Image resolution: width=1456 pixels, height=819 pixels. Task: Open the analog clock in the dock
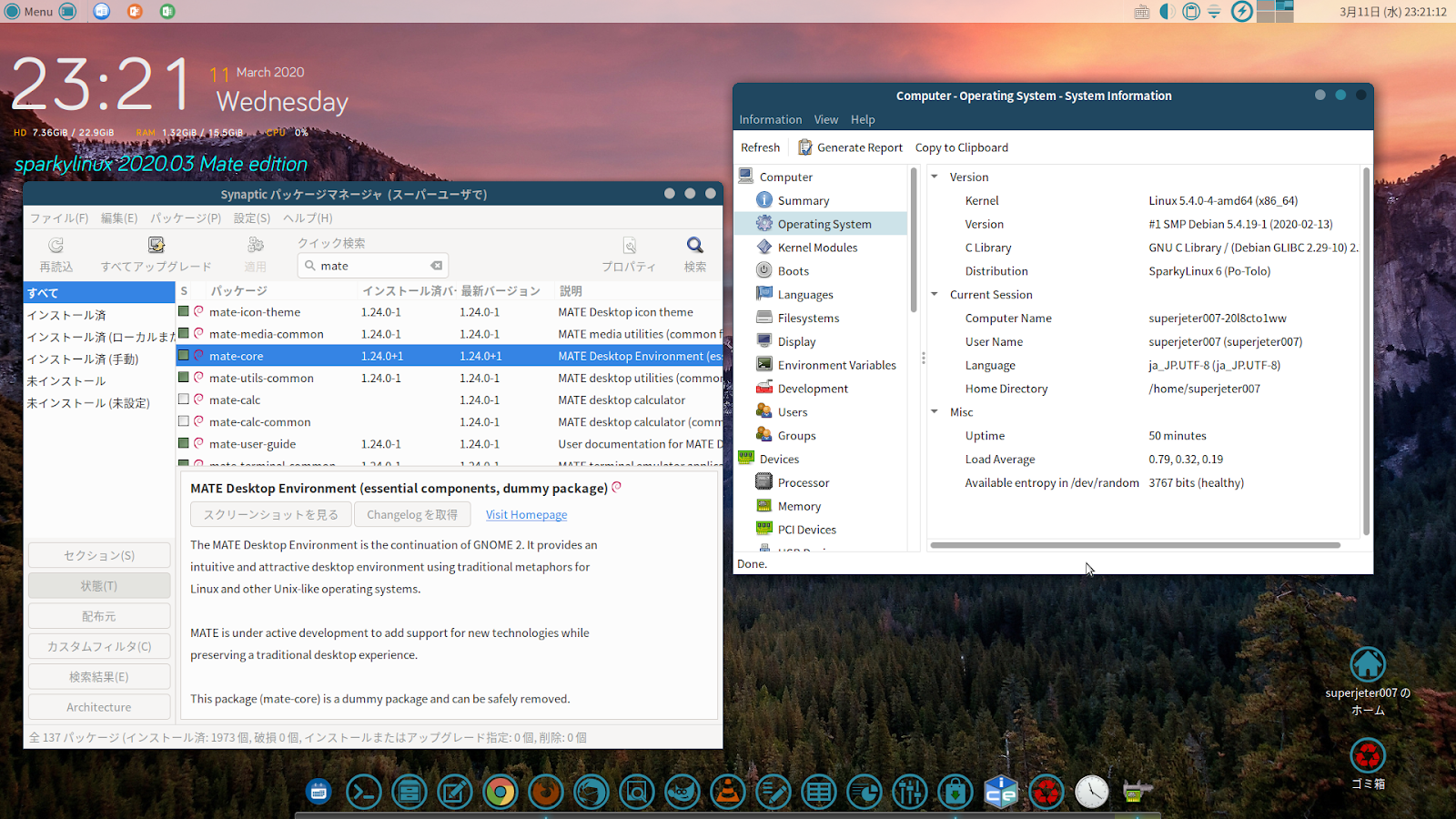click(1091, 793)
